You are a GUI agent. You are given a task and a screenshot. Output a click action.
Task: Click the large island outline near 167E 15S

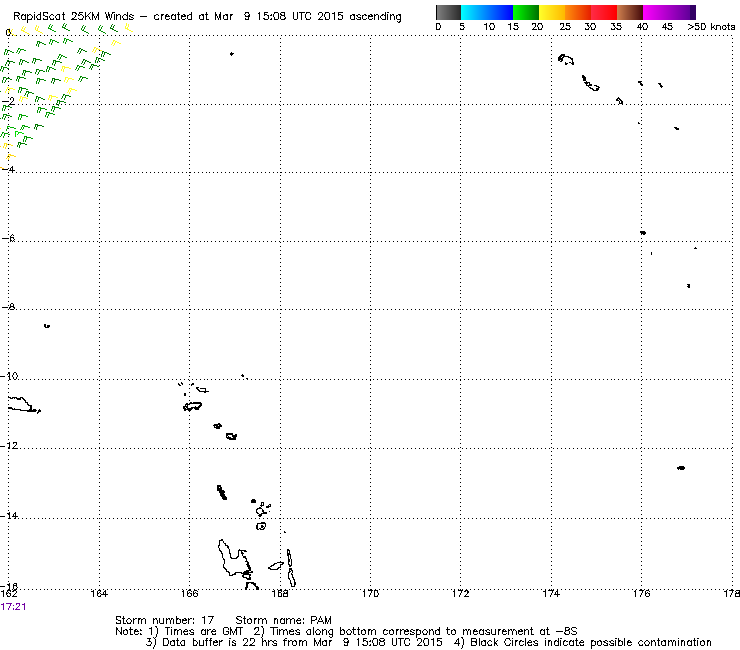(234, 559)
